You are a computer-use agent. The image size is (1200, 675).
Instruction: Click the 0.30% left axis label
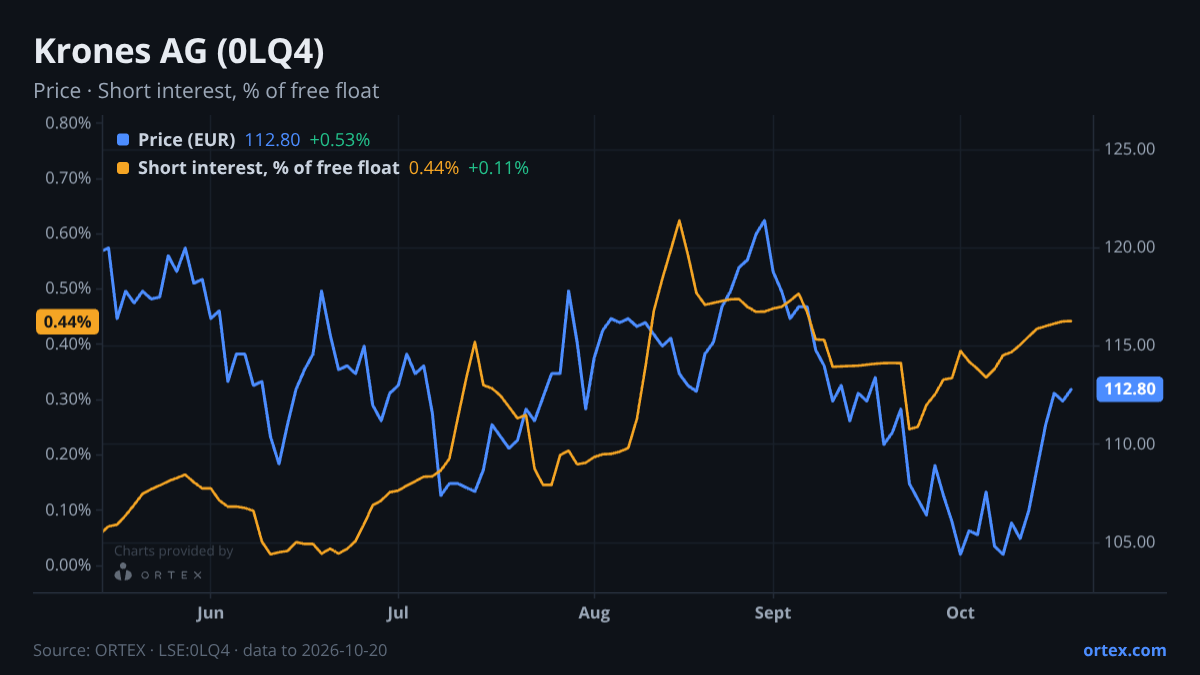point(68,399)
